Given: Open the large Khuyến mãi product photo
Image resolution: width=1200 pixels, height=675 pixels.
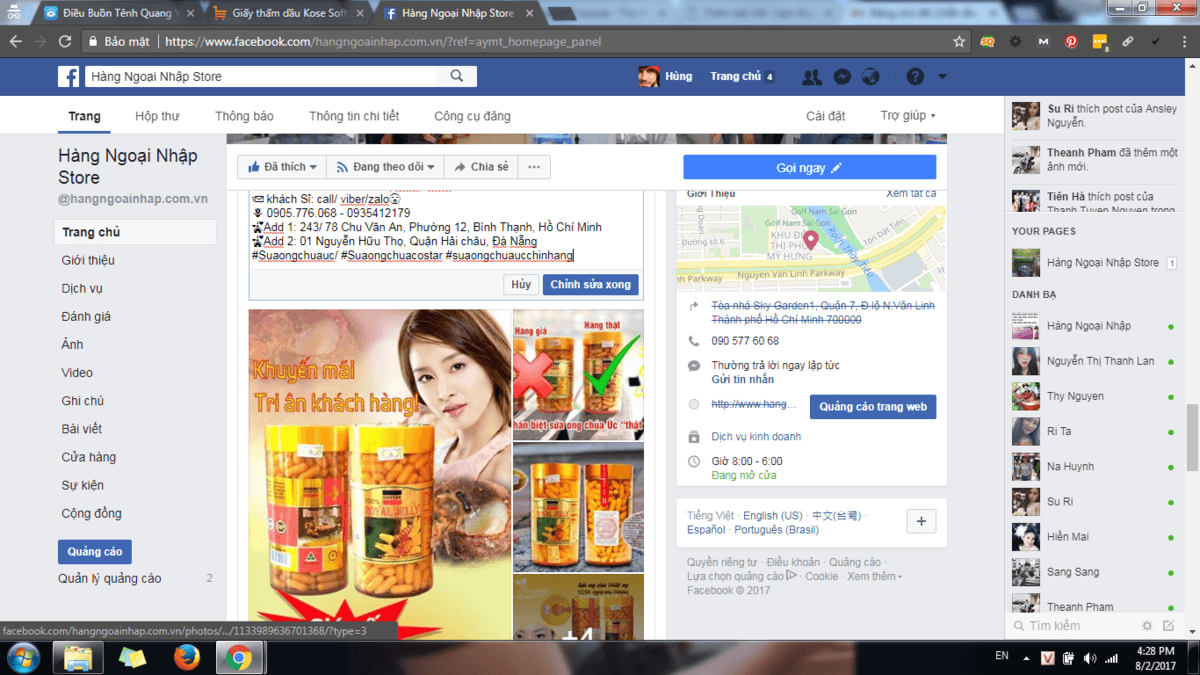Looking at the screenshot, I should coord(379,474).
